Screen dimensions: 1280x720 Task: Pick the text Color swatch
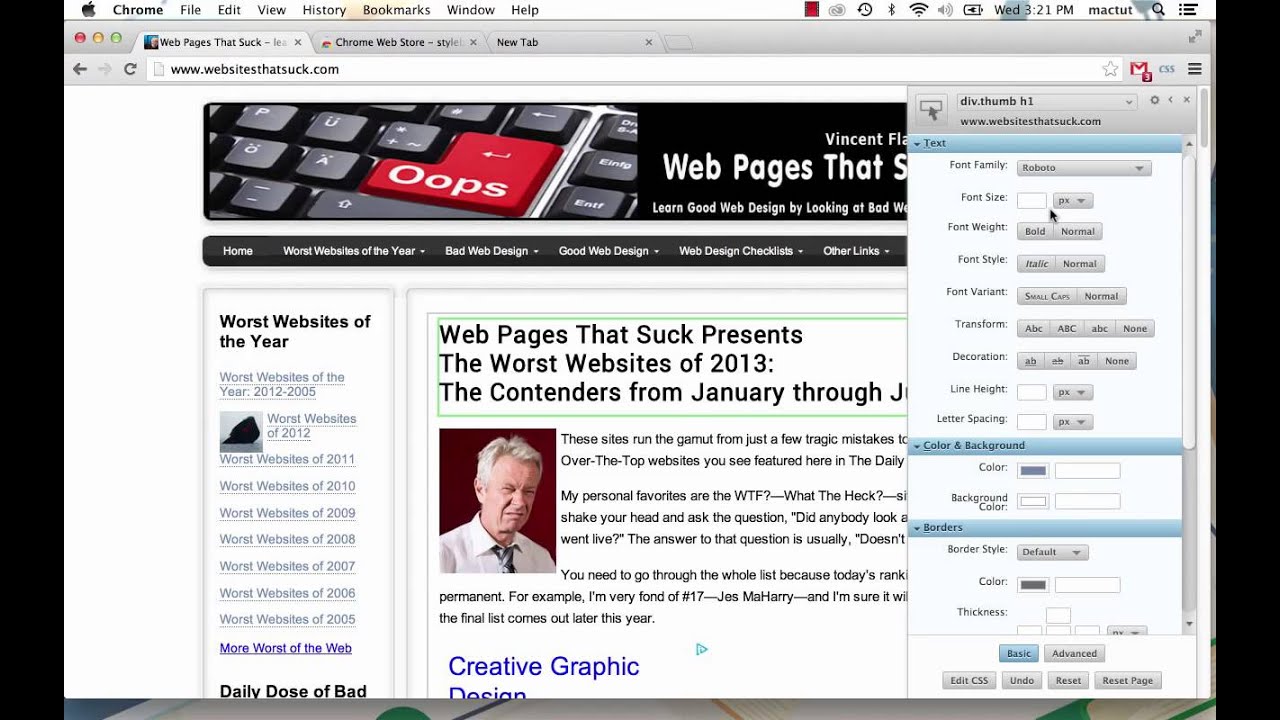click(x=1033, y=471)
